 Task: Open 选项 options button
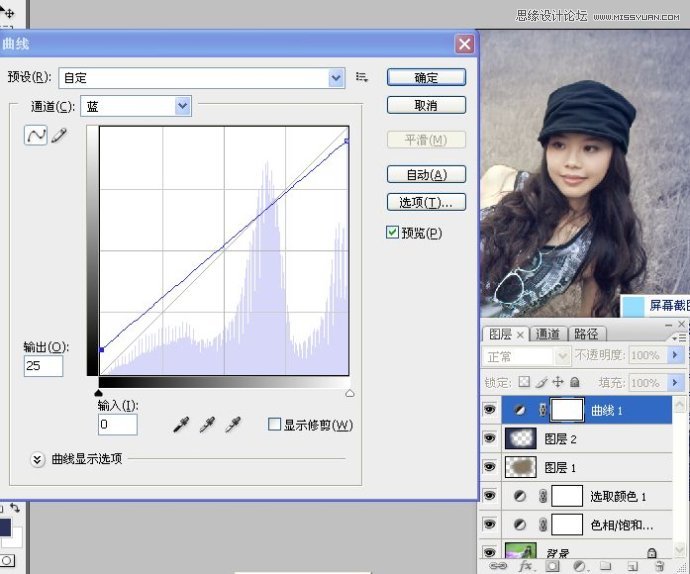click(426, 202)
